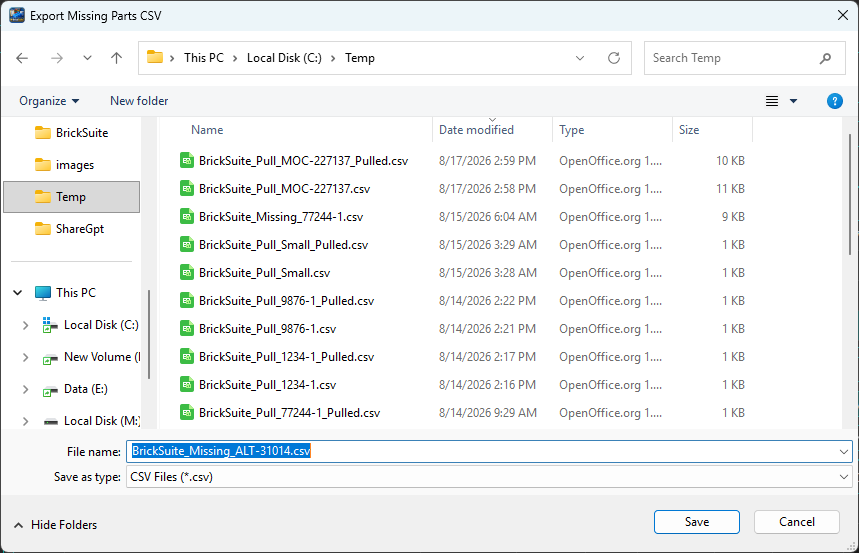The image size is (859, 553).
Task: Select file name BrickSuite_Pull_Small.csv
Action: pos(265,272)
